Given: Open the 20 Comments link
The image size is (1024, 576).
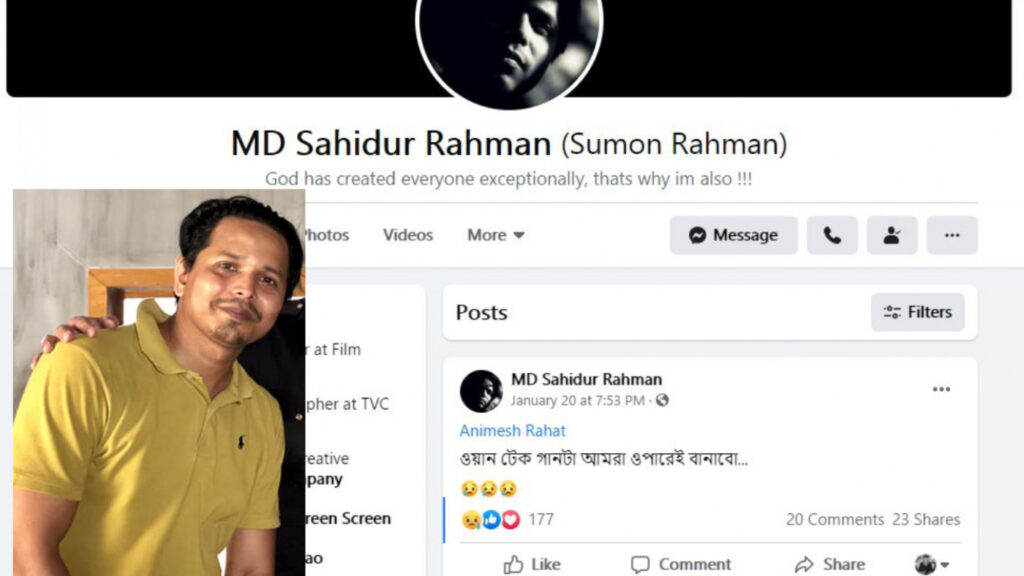Looking at the screenshot, I should pyautogui.click(x=835, y=519).
